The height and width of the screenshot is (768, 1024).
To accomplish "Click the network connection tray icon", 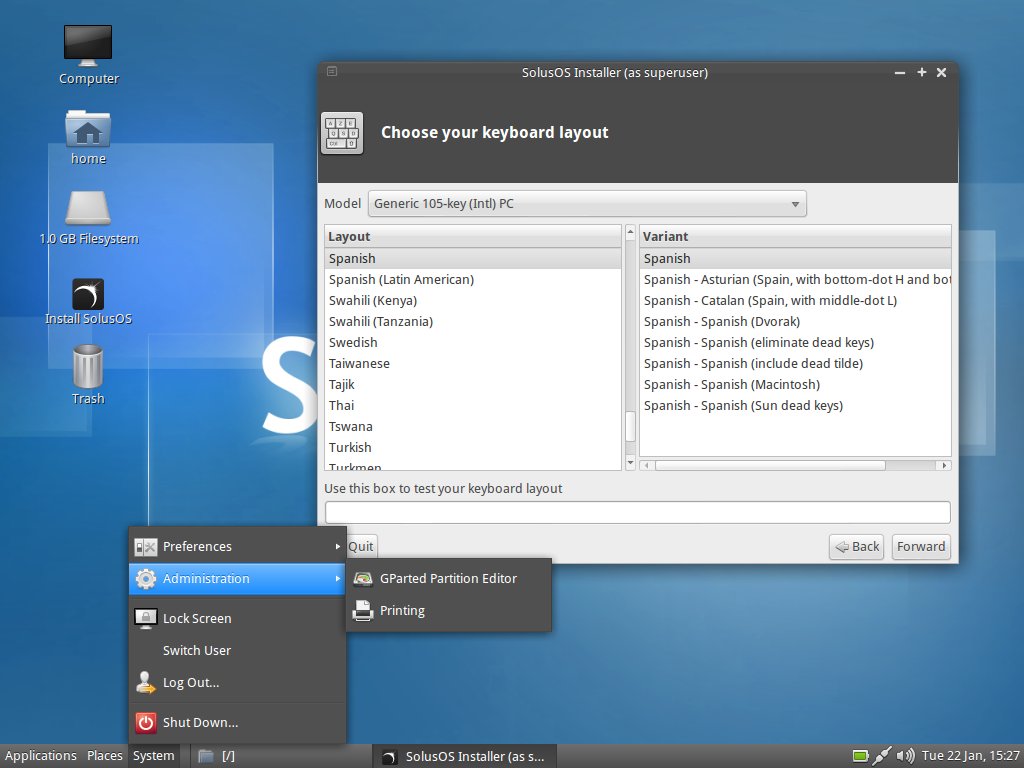I will [882, 756].
